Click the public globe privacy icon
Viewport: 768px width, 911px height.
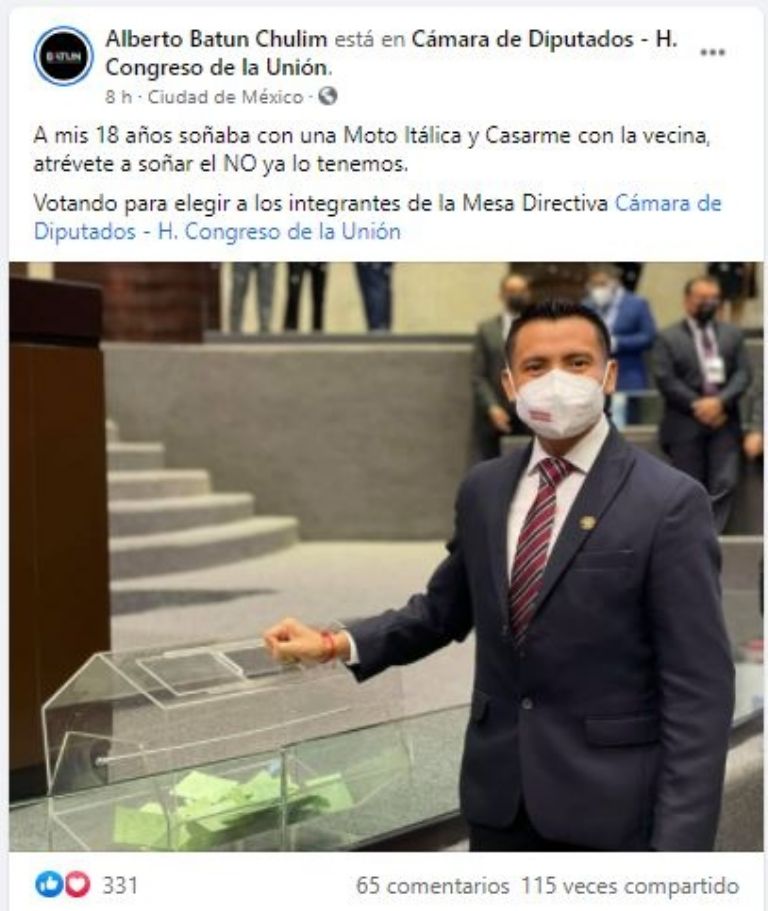click(x=328, y=96)
